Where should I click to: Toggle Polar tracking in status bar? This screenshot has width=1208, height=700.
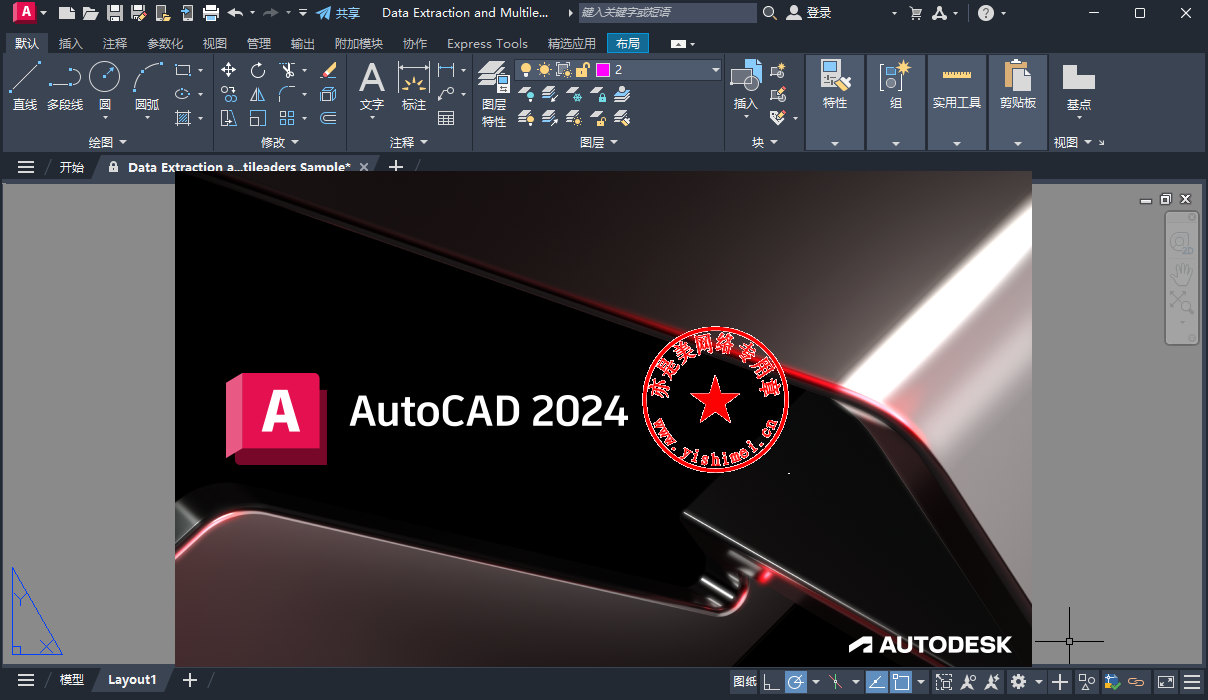[796, 682]
